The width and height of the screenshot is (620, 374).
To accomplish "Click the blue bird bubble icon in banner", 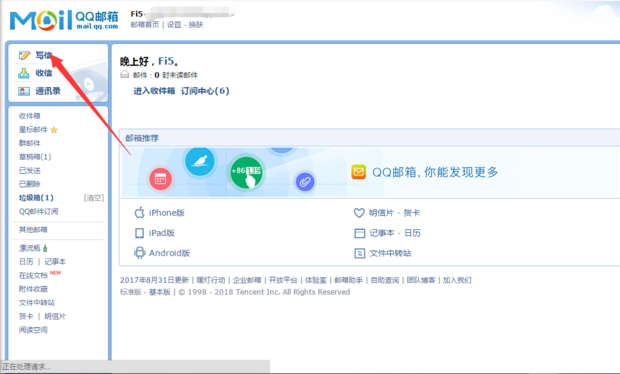I will pyautogui.click(x=200, y=161).
